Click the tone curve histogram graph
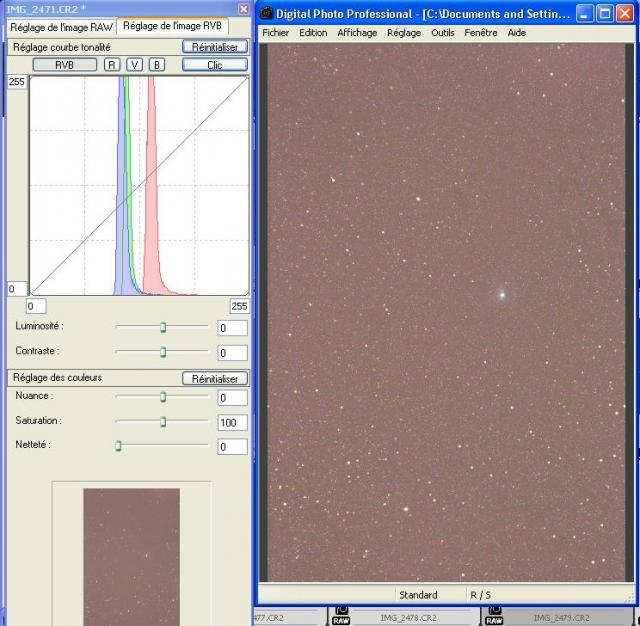The height and width of the screenshot is (626, 640). pos(139,185)
